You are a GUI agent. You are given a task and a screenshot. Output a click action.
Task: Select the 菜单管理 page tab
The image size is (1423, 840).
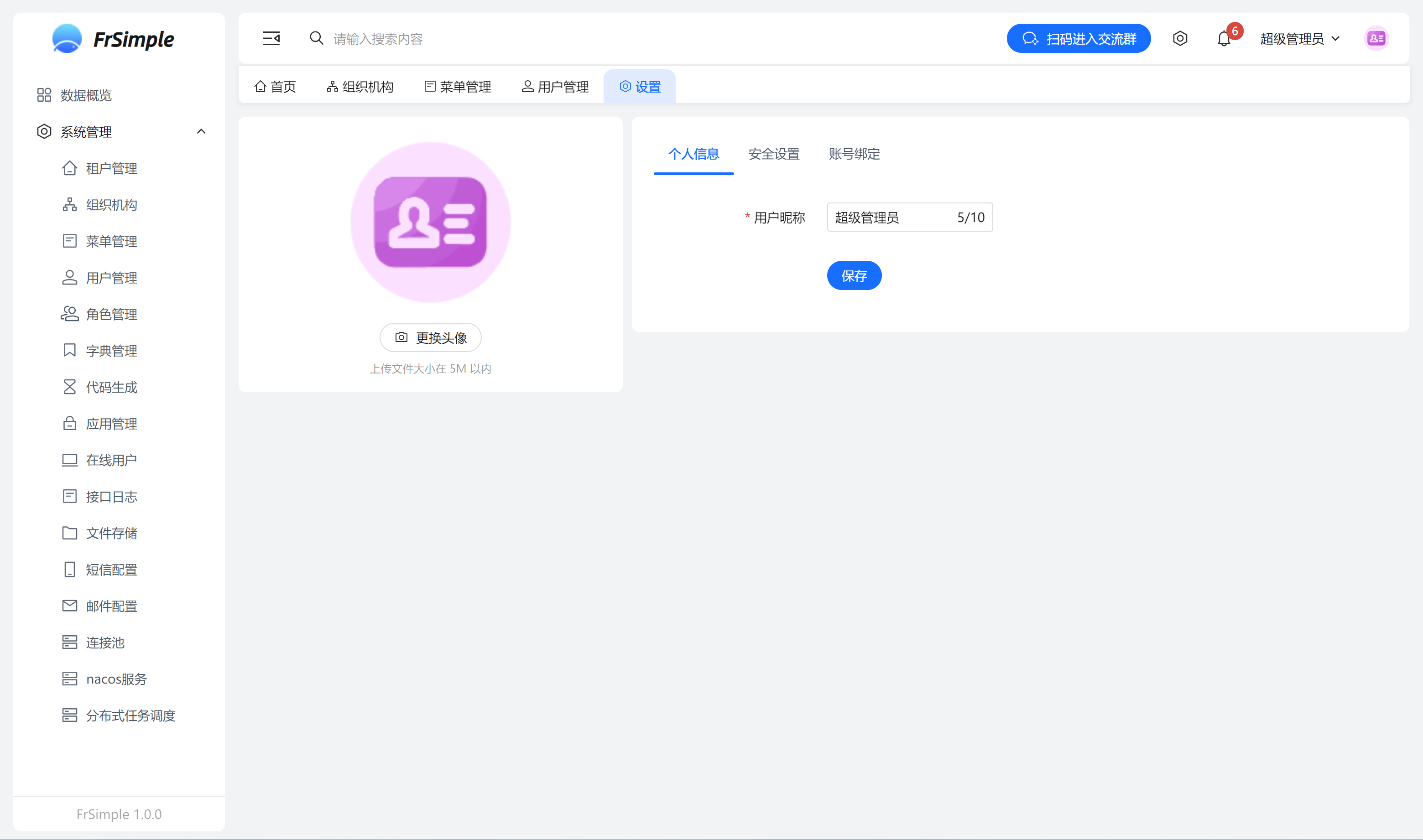point(458,87)
